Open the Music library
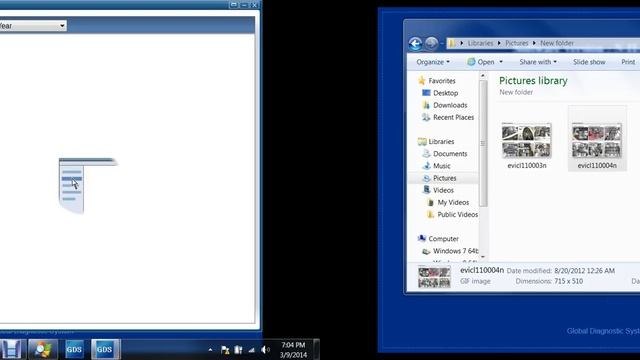This screenshot has width=640, height=360. pos(442,166)
